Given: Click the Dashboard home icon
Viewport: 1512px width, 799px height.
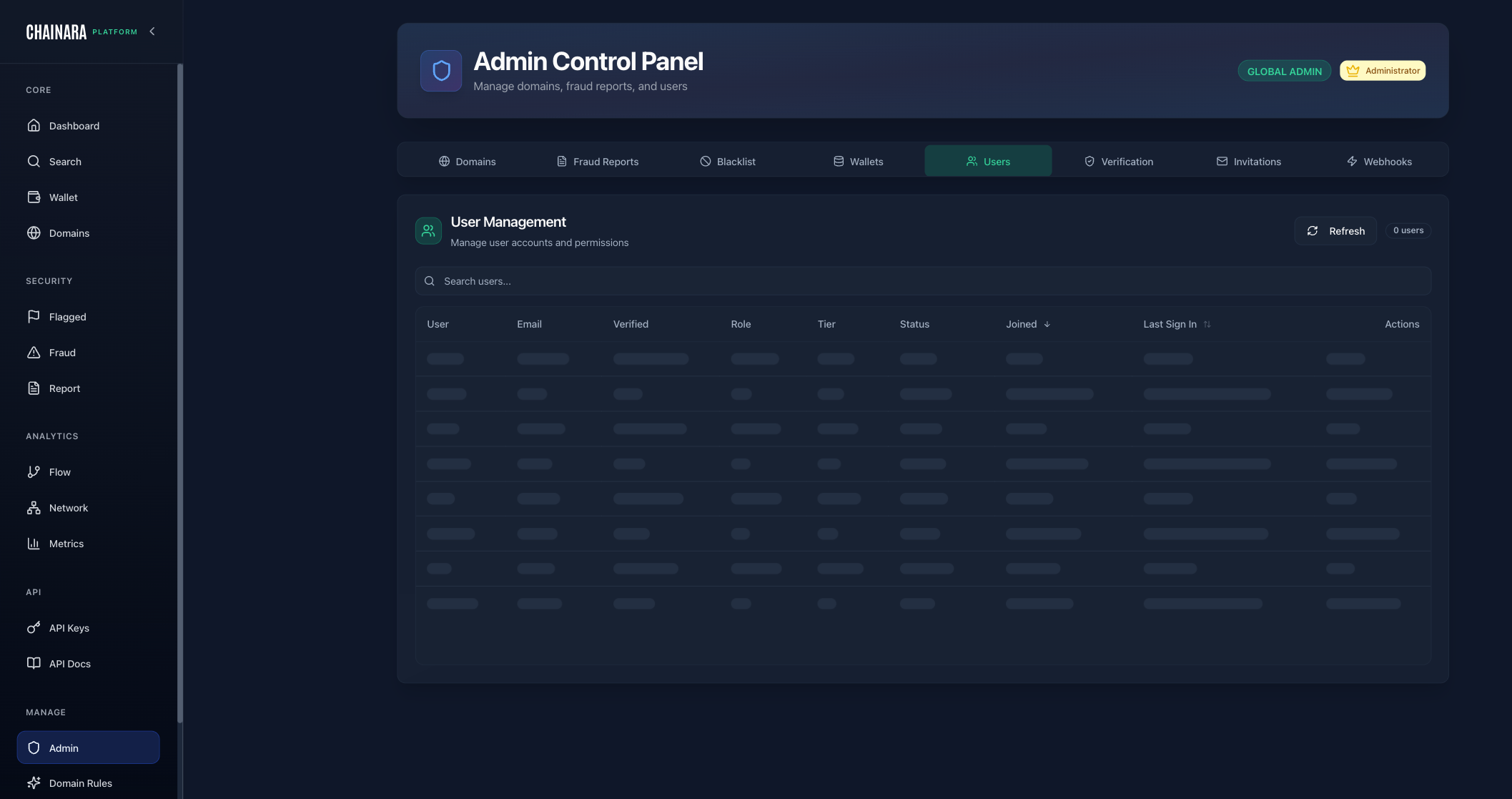Looking at the screenshot, I should tap(34, 125).
